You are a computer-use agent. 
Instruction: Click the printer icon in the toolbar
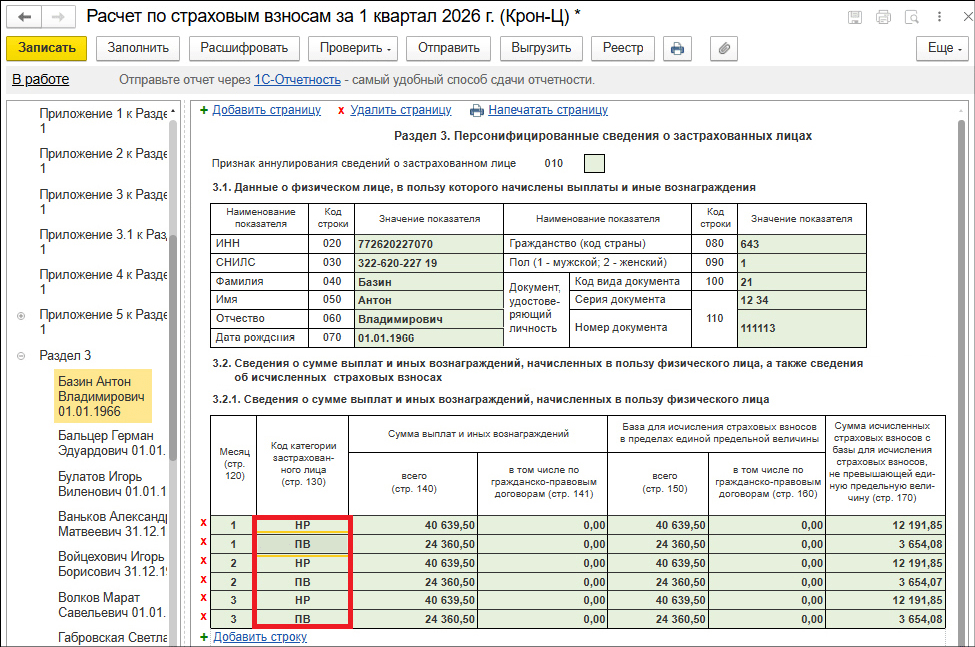coord(677,48)
